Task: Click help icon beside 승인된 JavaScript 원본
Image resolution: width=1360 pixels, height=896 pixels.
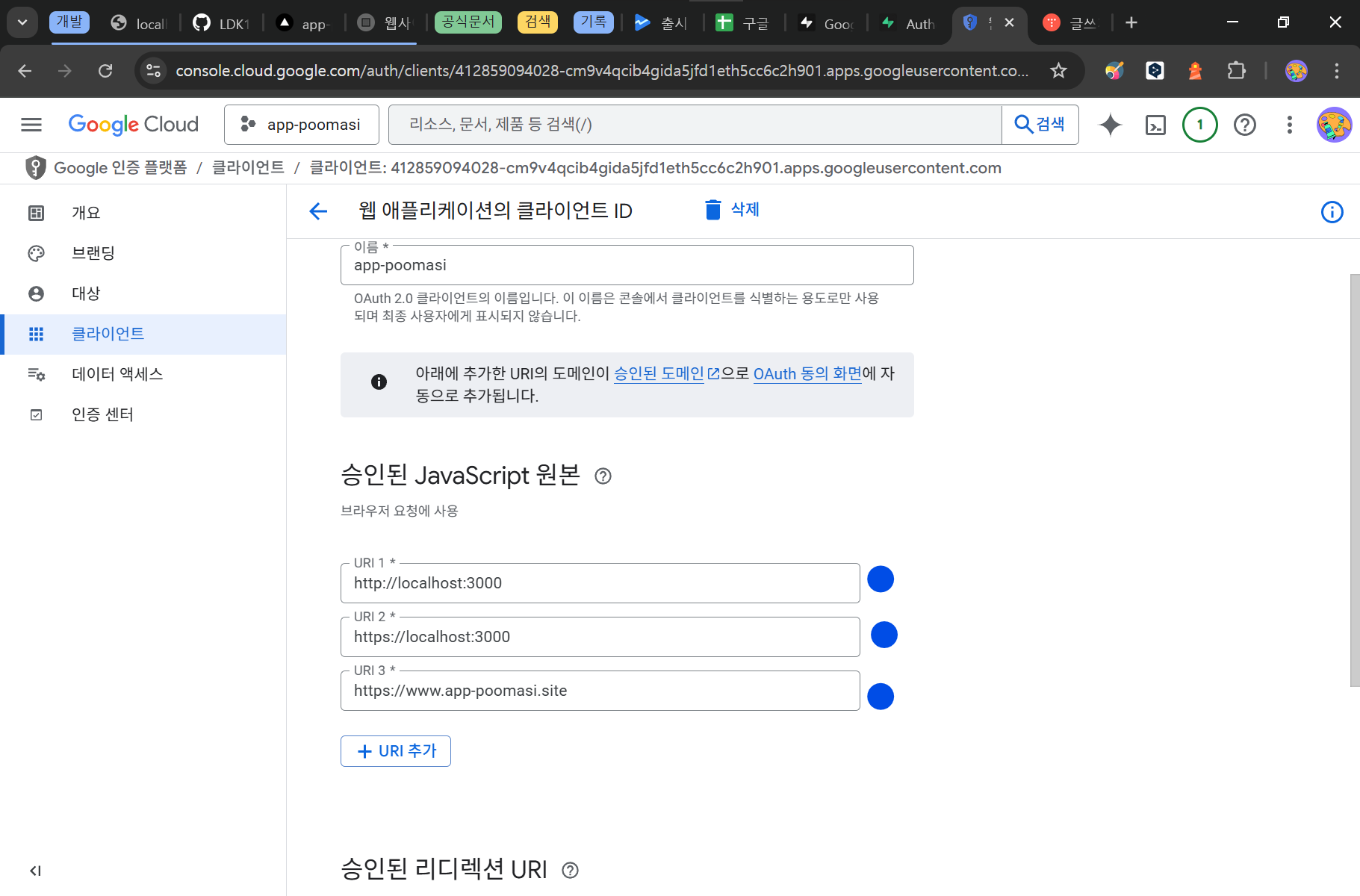Action: (603, 476)
